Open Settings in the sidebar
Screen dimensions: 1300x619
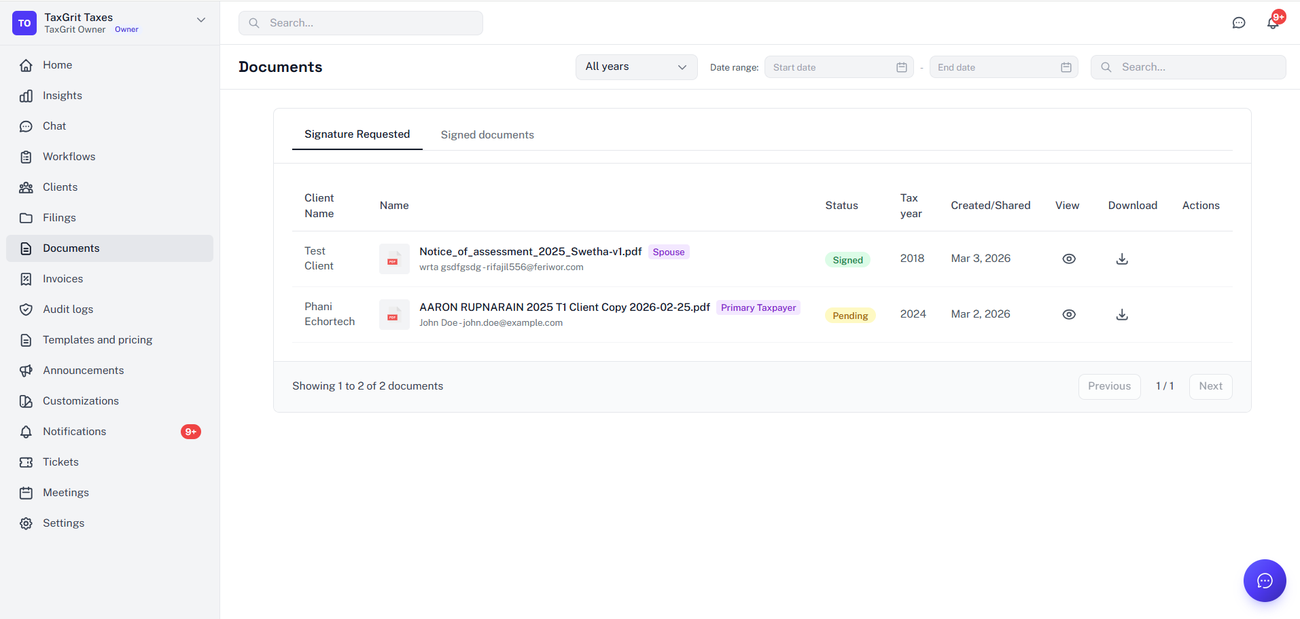click(x=109, y=523)
